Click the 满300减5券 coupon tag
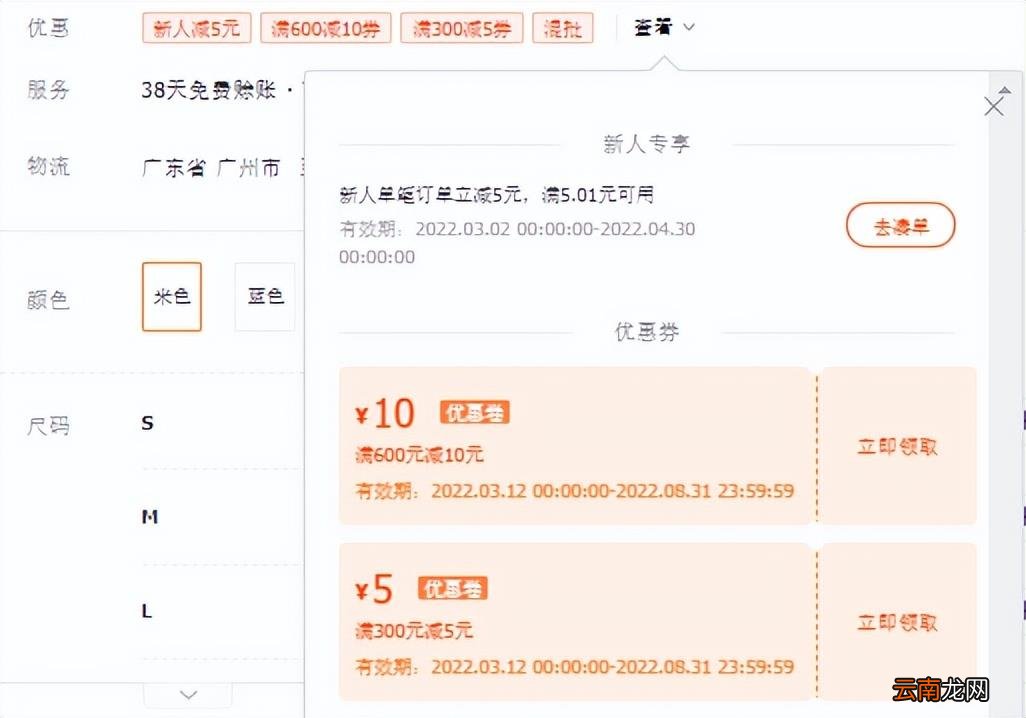 461,28
